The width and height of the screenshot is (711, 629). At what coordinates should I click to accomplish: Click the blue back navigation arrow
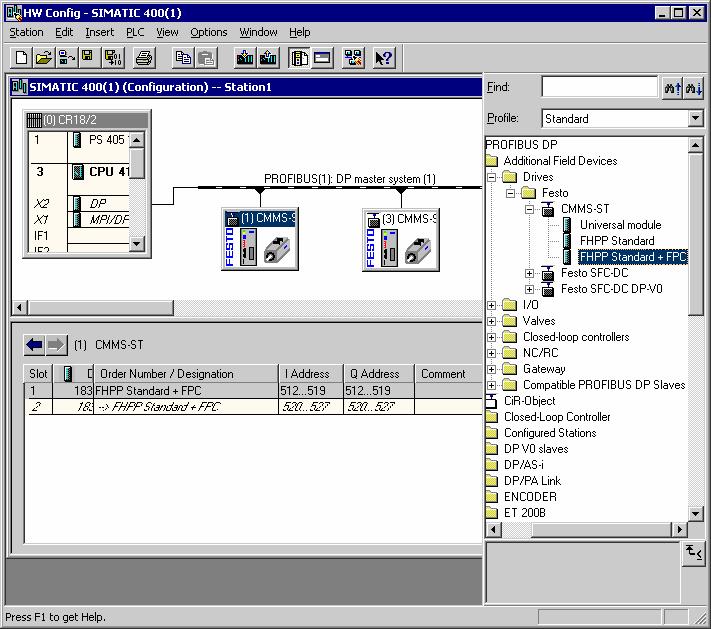[34, 345]
